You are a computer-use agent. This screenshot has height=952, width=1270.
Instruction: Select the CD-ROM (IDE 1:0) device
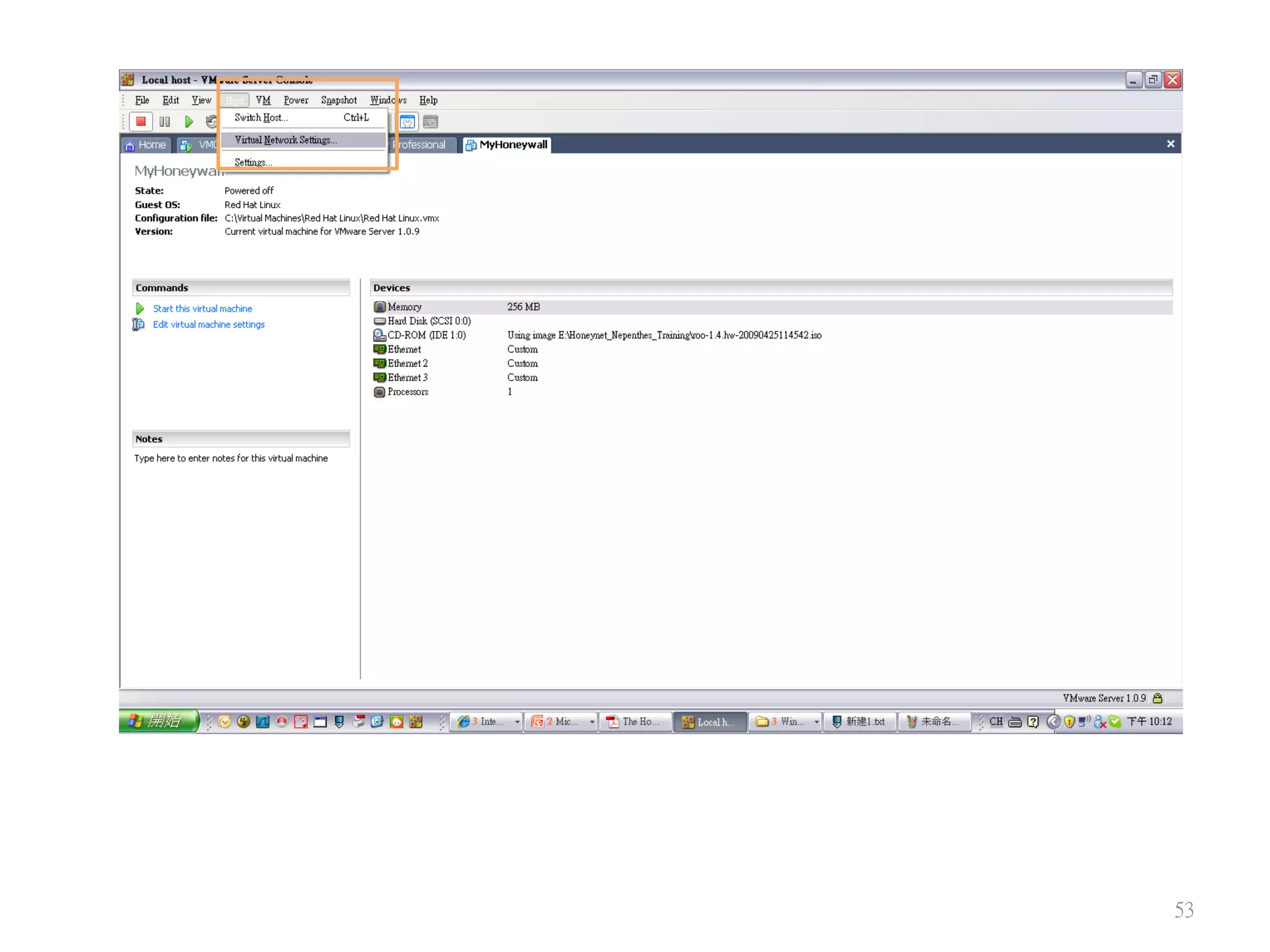426,335
